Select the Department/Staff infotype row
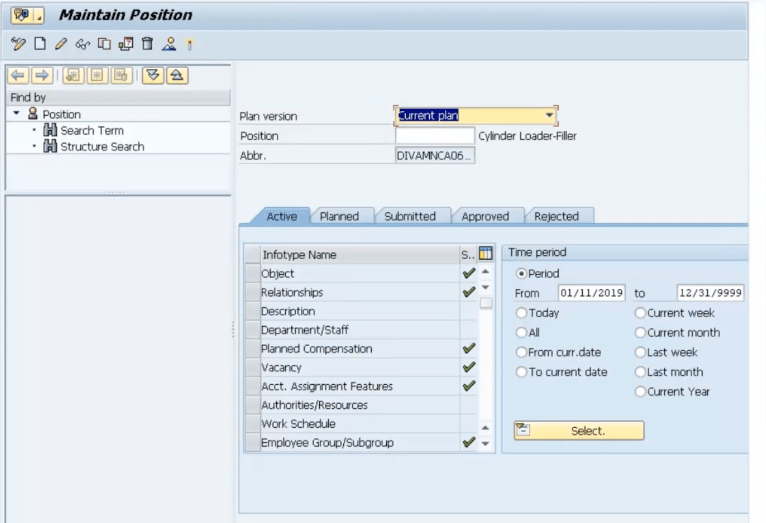The image size is (766, 523). [360, 330]
